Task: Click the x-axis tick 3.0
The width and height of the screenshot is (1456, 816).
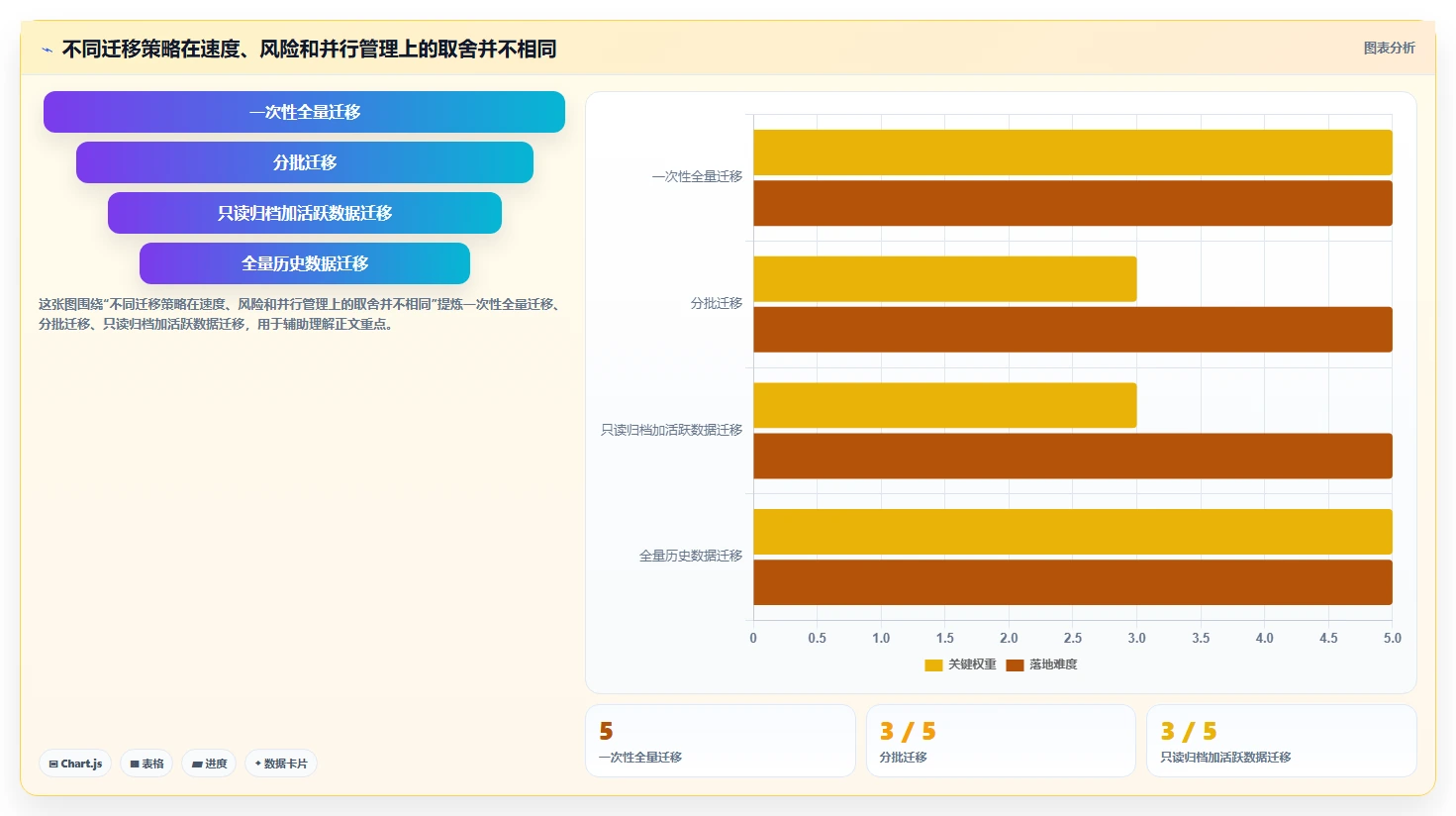Action: [1136, 639]
